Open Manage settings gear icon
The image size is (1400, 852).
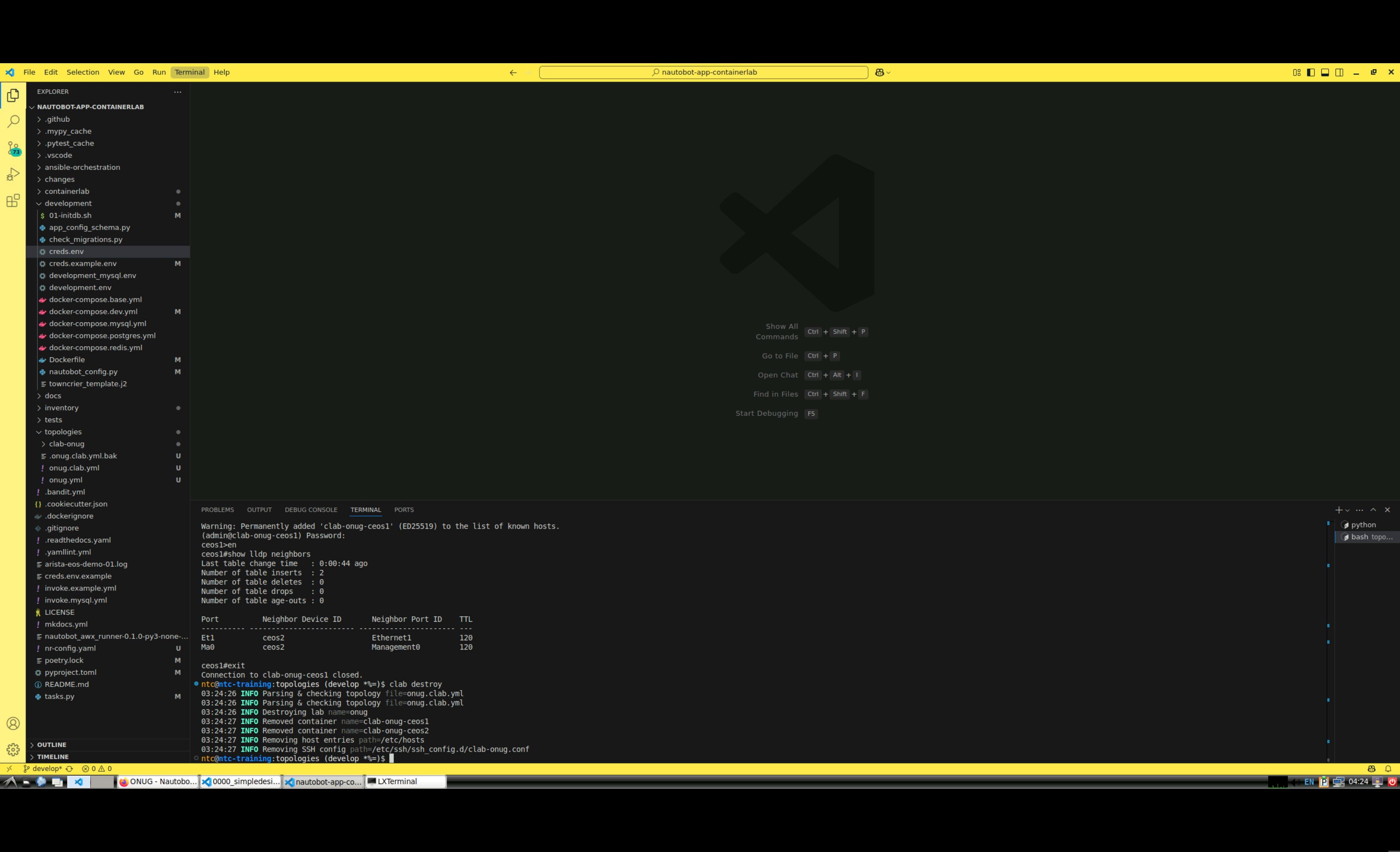13,749
